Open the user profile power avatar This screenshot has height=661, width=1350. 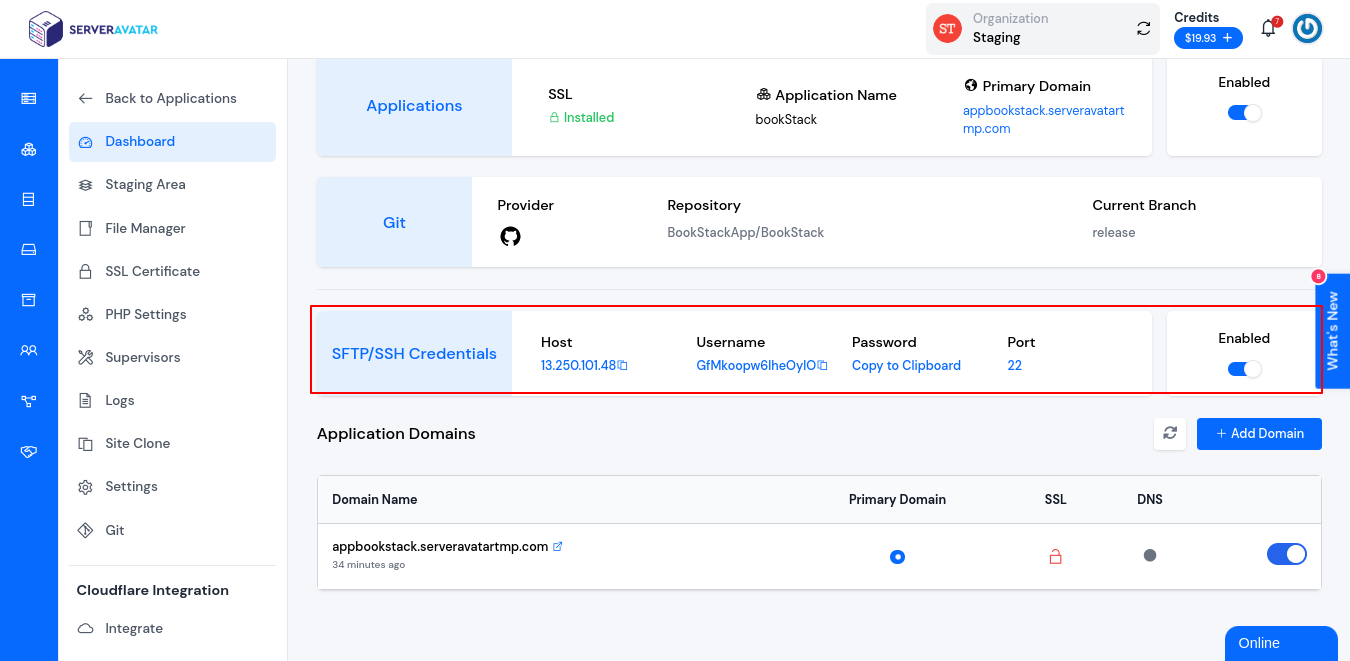(1307, 28)
